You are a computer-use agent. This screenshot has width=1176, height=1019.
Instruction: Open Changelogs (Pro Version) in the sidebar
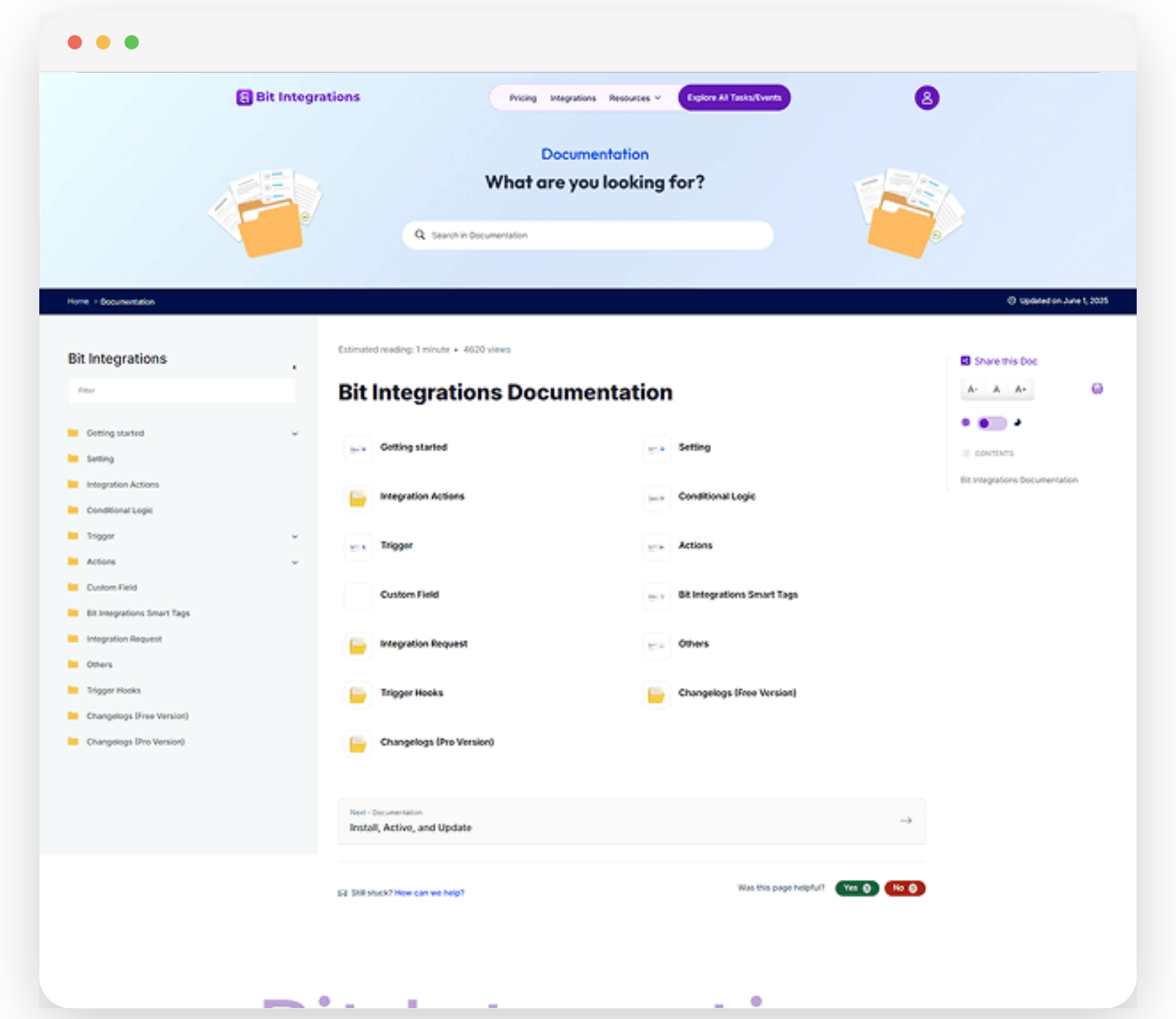(135, 742)
